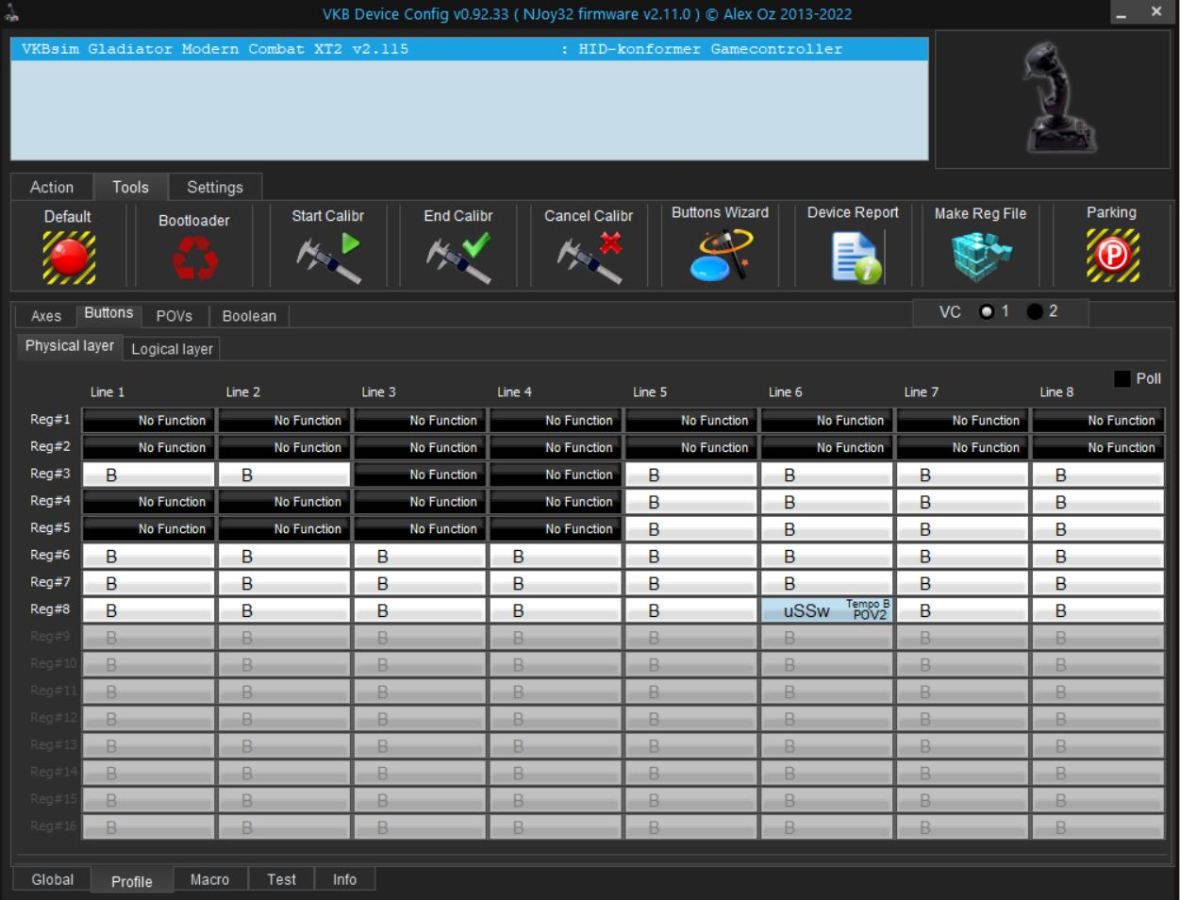Click the uSSw Tempo B POV2 cell
The height and width of the screenshot is (900, 1180).
826,610
